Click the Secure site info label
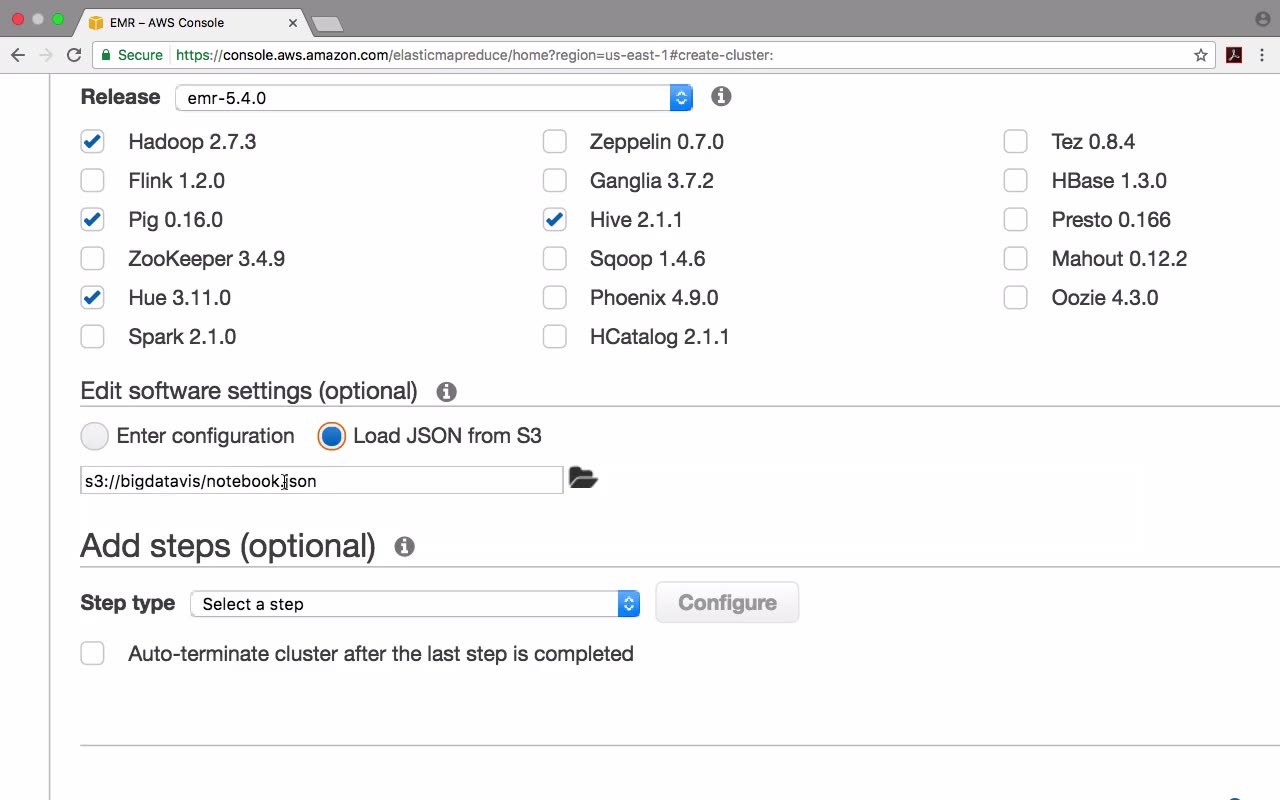The width and height of the screenshot is (1280, 800). (131, 55)
